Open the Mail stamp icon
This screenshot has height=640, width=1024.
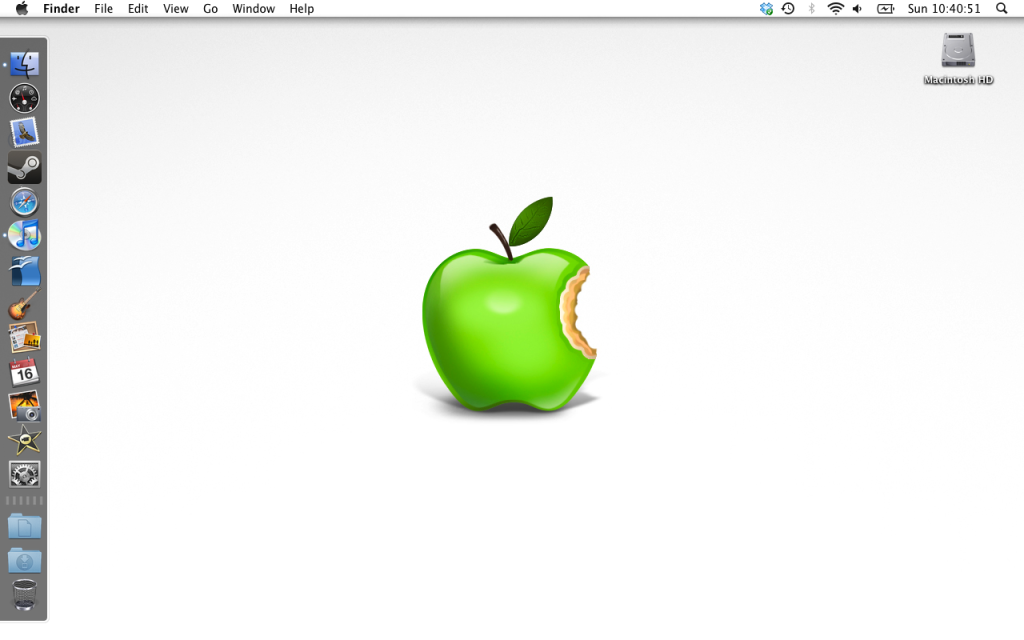click(25, 133)
